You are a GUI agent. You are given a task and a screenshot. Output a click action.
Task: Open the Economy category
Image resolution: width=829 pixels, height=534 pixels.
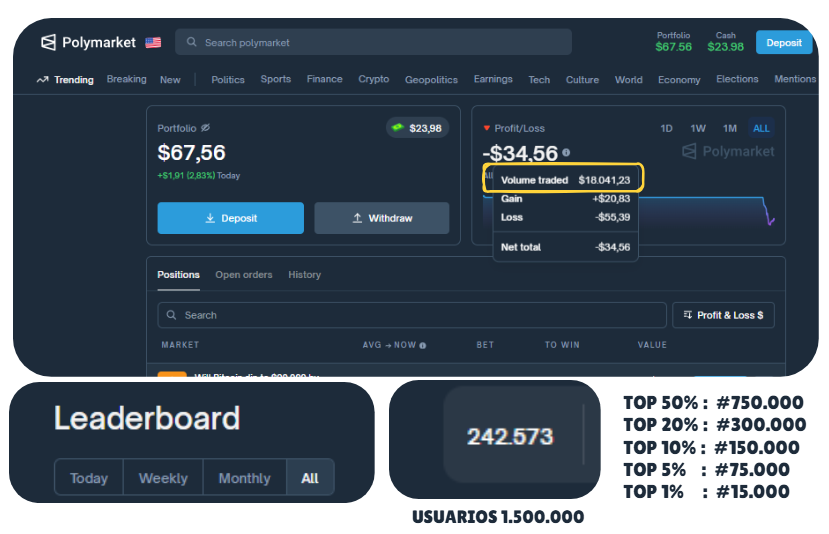(679, 79)
